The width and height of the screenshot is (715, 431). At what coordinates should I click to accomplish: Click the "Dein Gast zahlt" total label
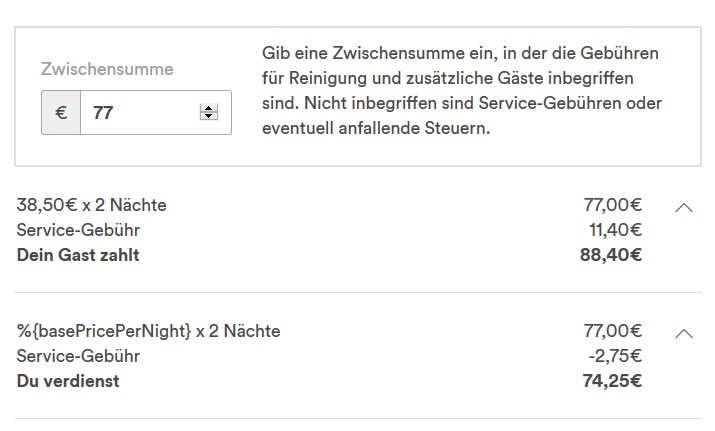tap(78, 255)
